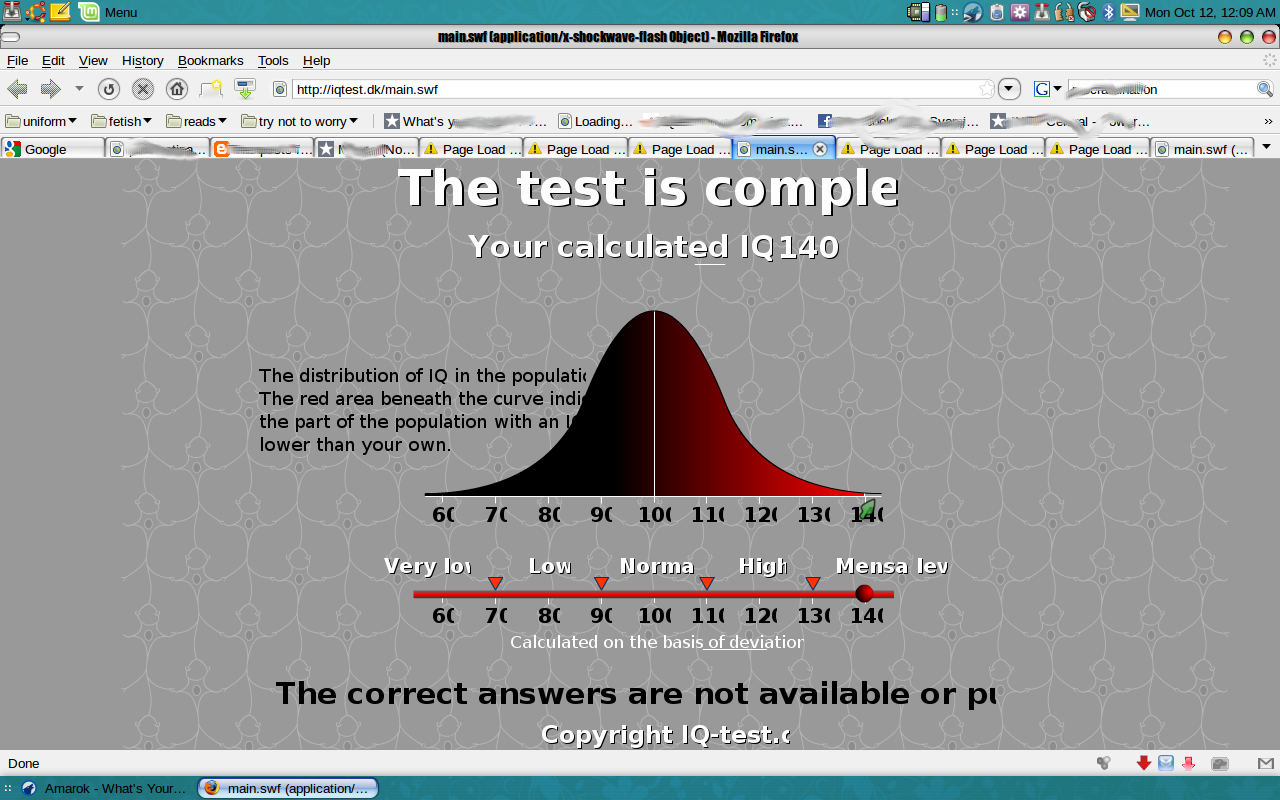Click the Bluetooth tray icon
The width and height of the screenshot is (1280, 800).
click(1108, 12)
